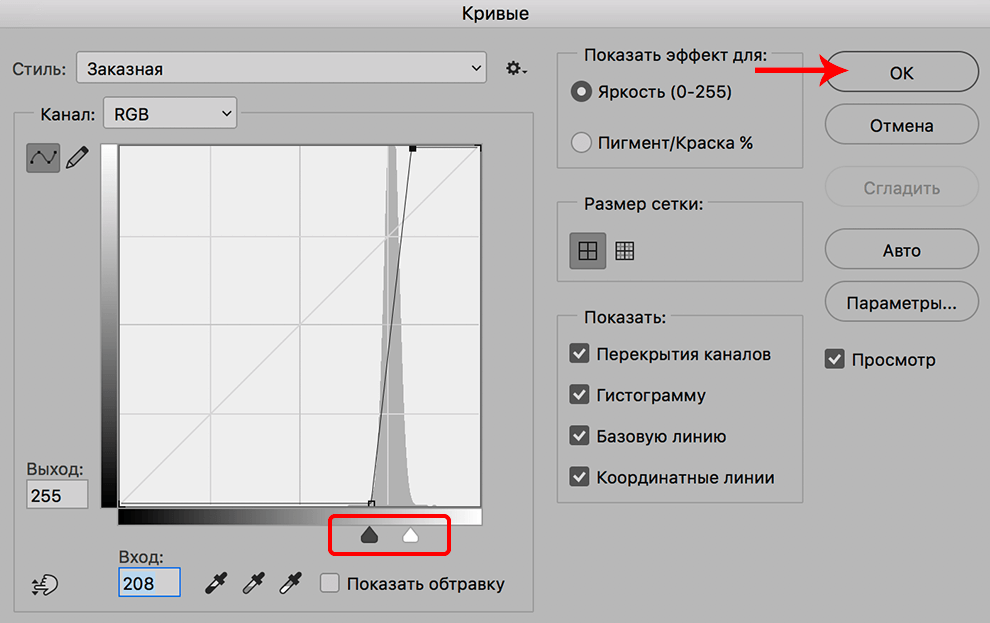Click the Вход input field with 208
Screen dimensions: 990x623
pos(150,583)
